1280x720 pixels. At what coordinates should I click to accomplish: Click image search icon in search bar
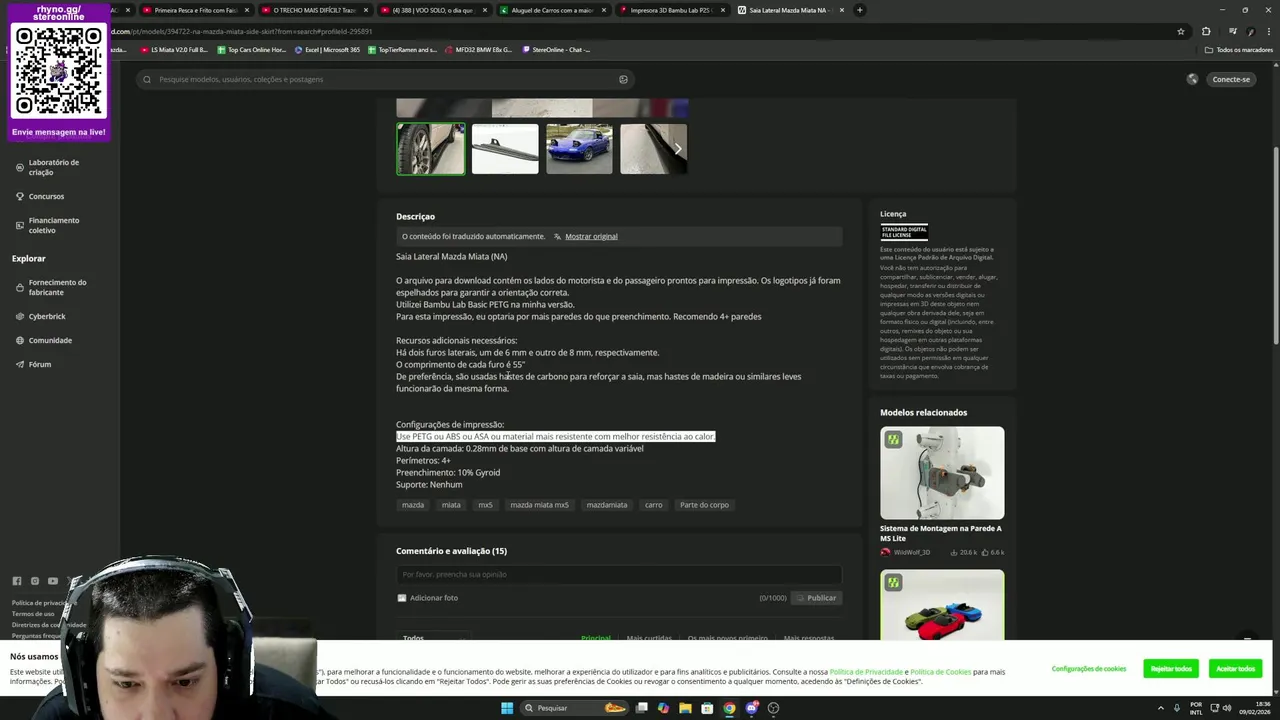tap(623, 79)
